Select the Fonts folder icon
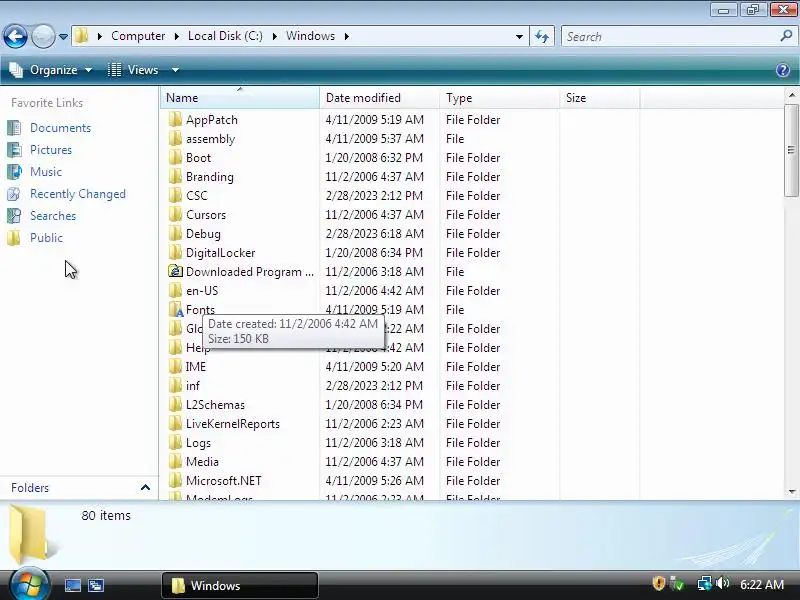 (176, 310)
